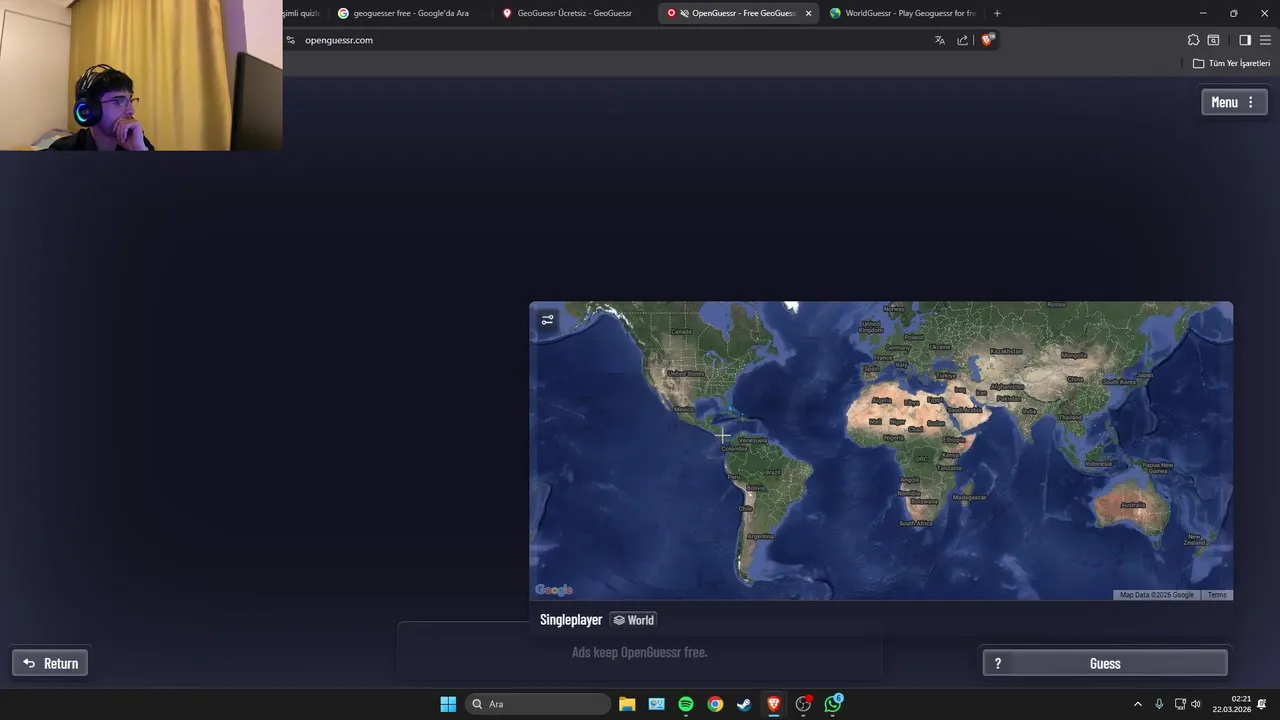The width and height of the screenshot is (1280, 720).
Task: Open the clock showing 02:21
Action: click(x=1232, y=704)
